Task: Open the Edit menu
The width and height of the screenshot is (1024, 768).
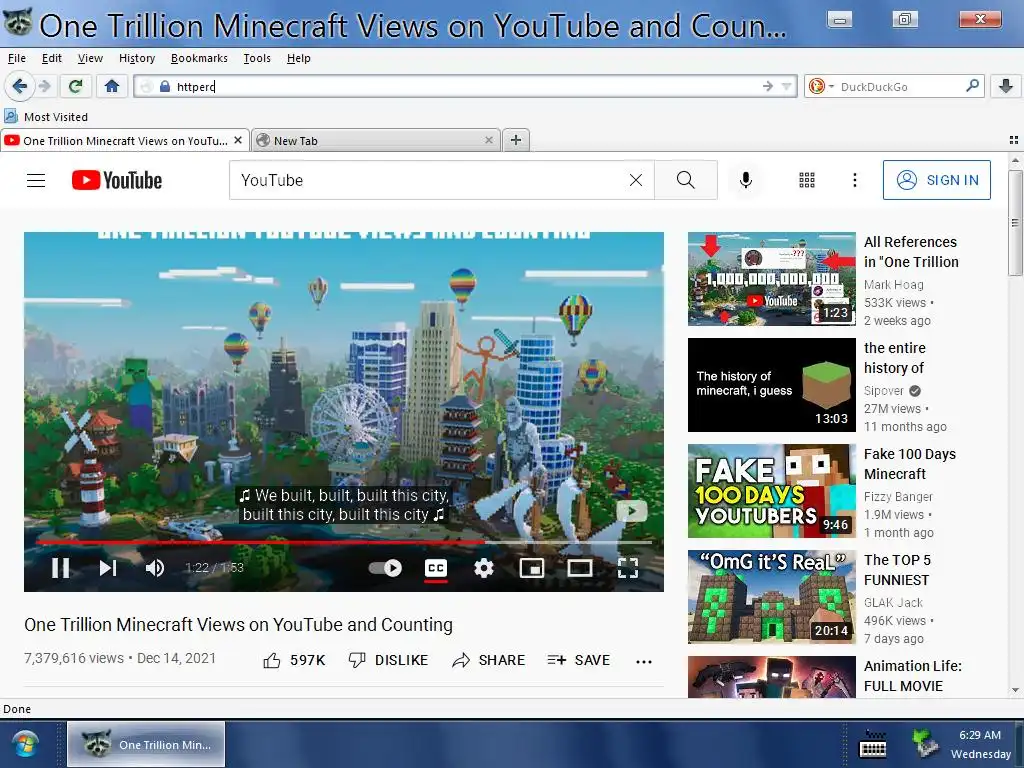Action: pyautogui.click(x=52, y=58)
